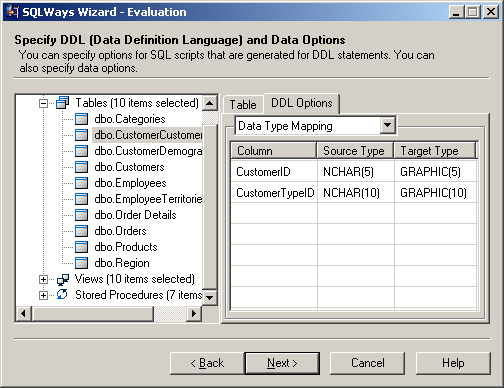Click the CustomerID column cell

(274, 172)
